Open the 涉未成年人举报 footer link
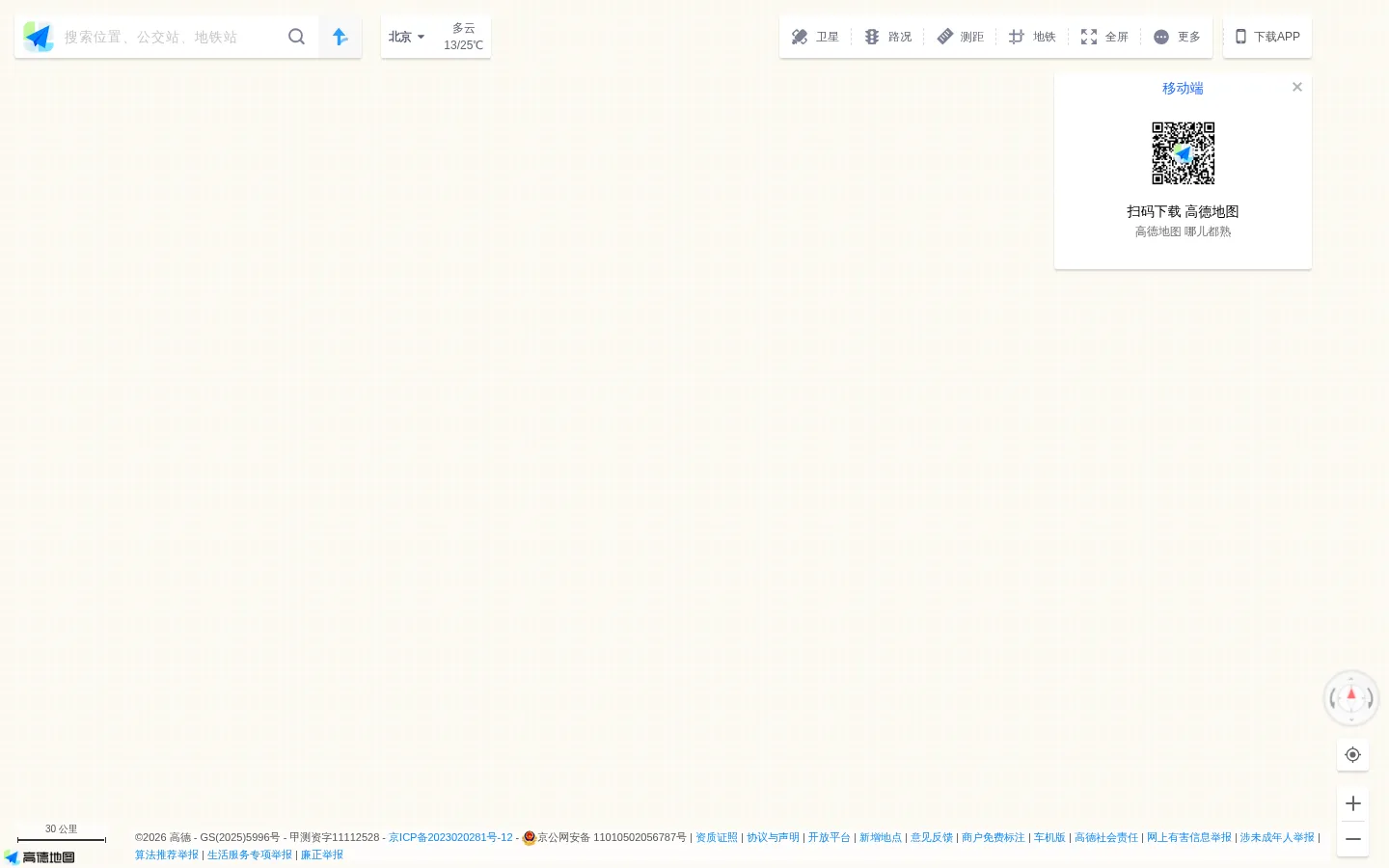The image size is (1389, 868). pyautogui.click(x=1277, y=837)
